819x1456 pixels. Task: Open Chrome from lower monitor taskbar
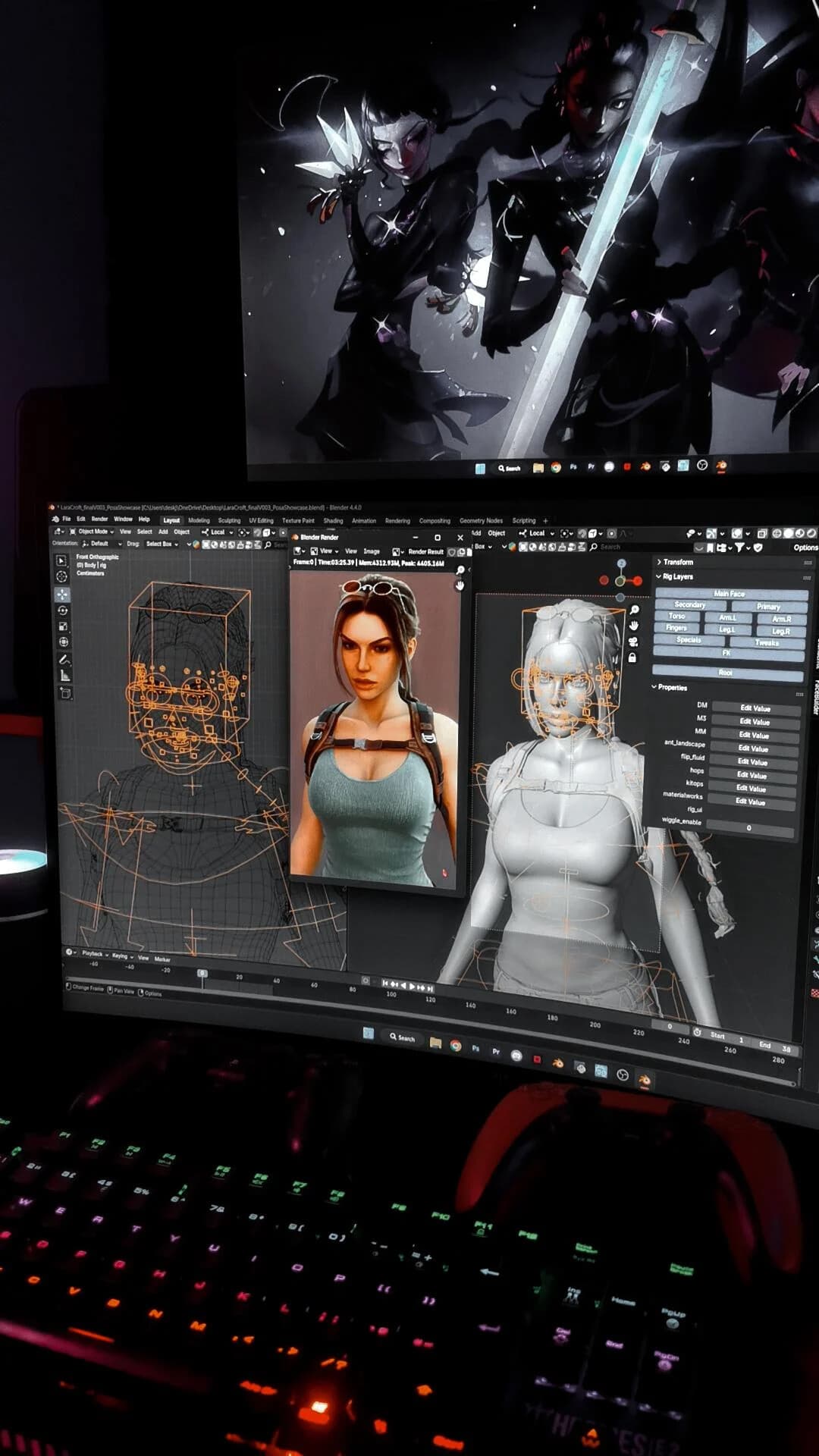pos(456,1046)
